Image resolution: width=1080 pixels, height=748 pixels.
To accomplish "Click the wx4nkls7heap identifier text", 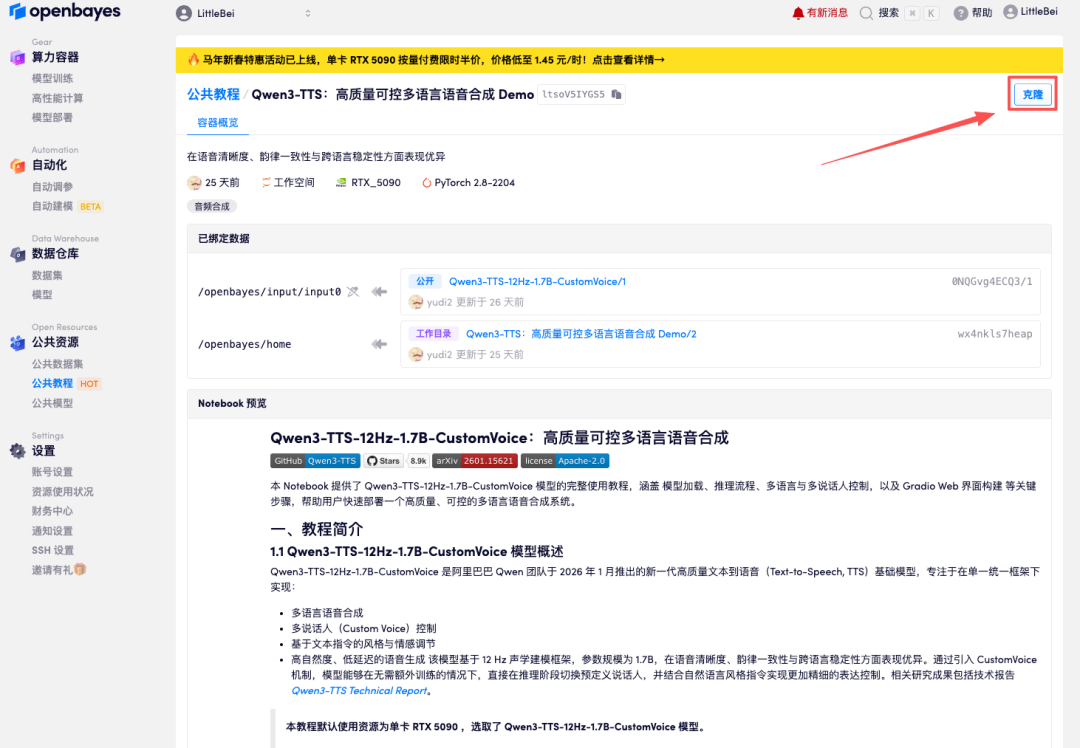I will pos(995,334).
